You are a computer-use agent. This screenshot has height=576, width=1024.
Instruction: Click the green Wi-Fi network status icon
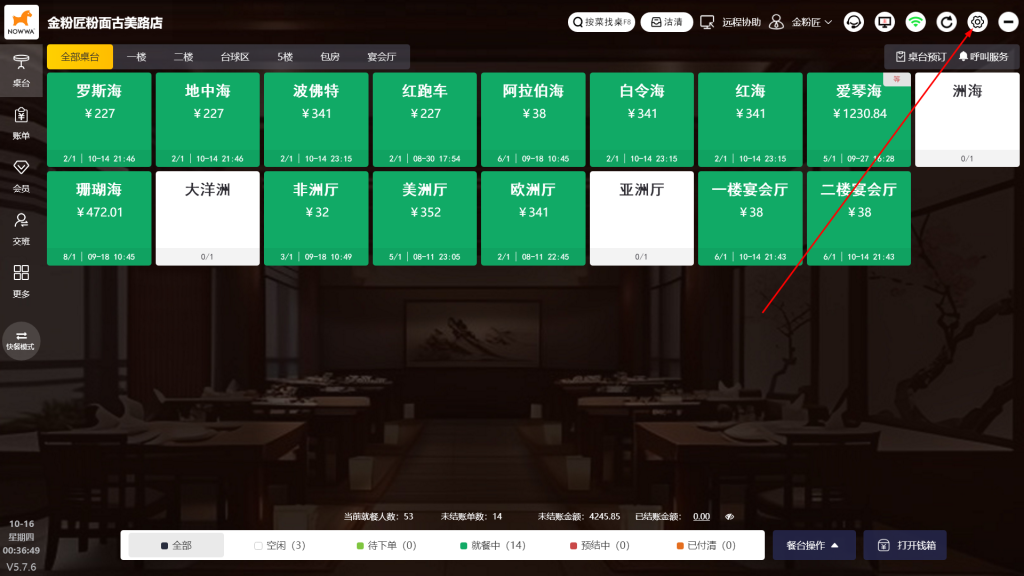(915, 22)
